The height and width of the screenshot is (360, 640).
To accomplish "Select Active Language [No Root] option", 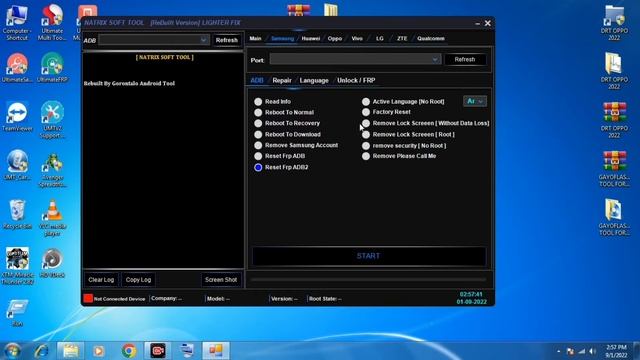I will (403, 101).
